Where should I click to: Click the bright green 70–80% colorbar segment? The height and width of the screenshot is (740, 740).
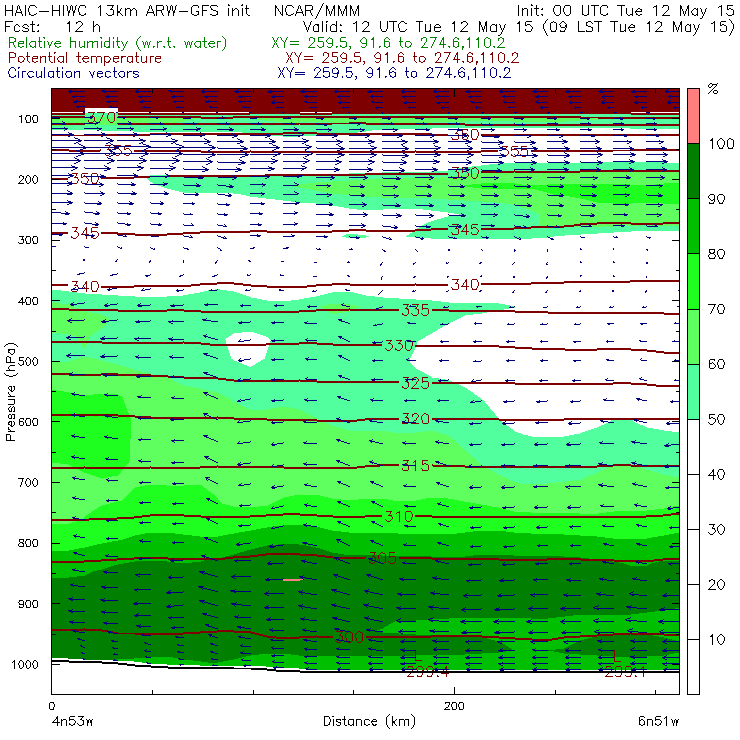(x=693, y=281)
